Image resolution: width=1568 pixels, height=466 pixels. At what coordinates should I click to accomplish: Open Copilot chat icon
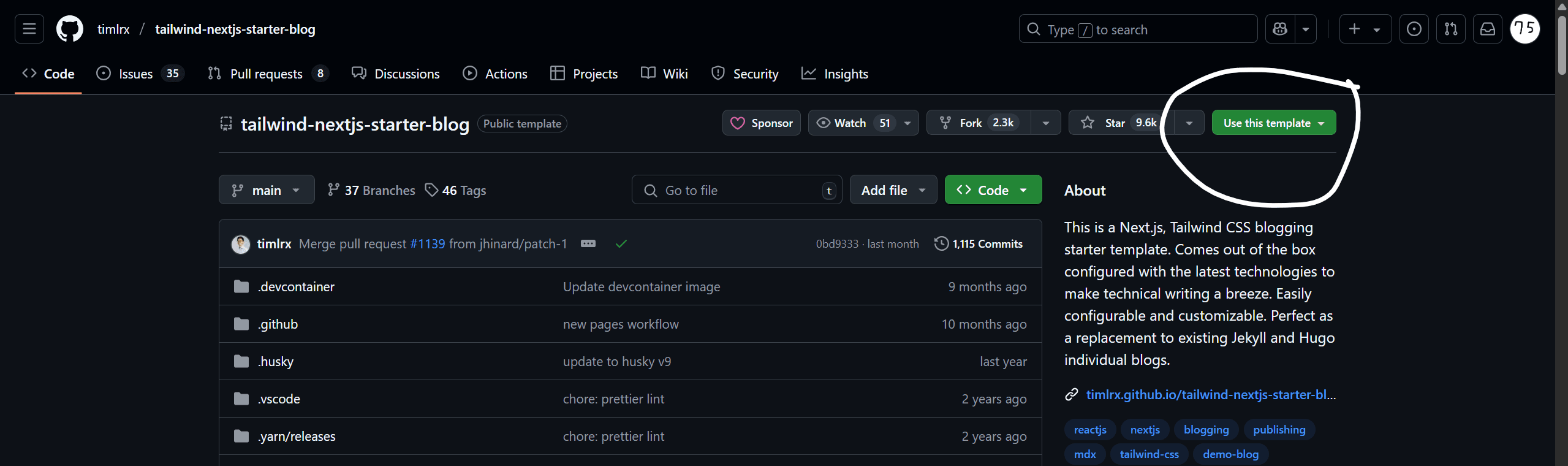coord(1280,29)
